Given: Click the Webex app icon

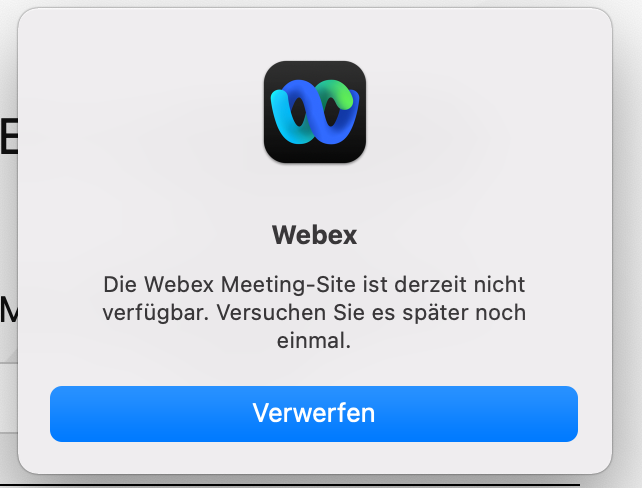Looking at the screenshot, I should 314,112.
